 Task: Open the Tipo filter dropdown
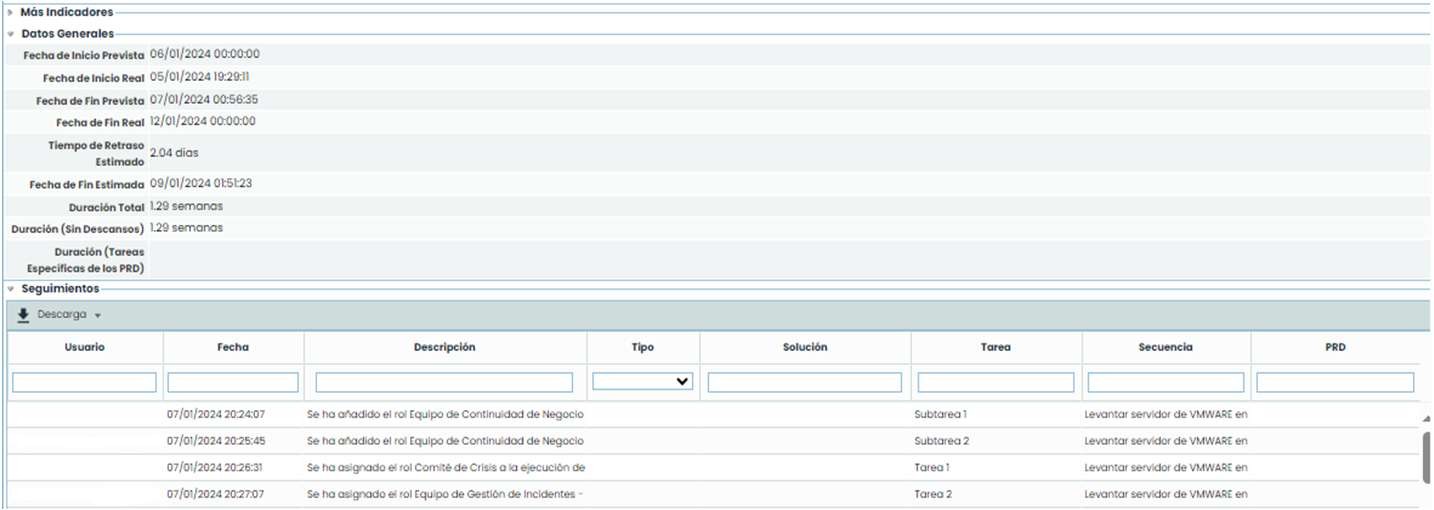(x=643, y=381)
